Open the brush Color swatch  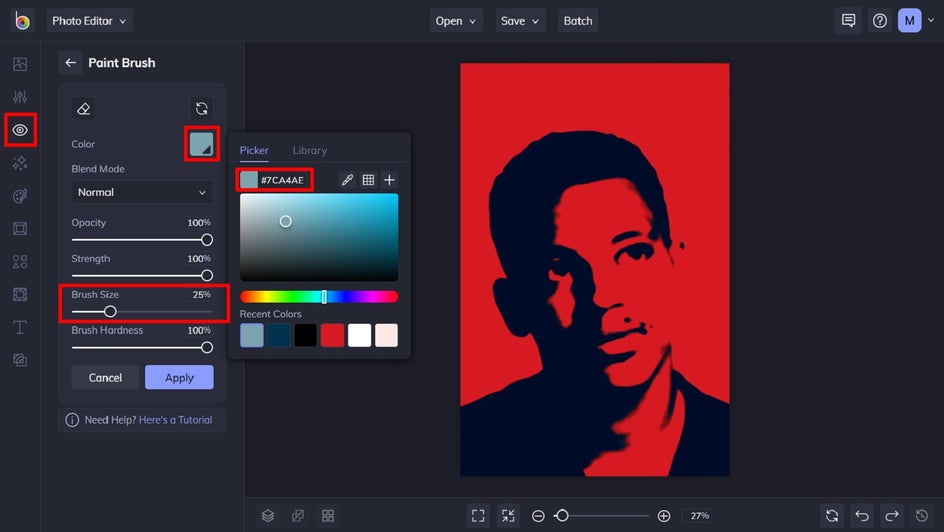(x=202, y=144)
